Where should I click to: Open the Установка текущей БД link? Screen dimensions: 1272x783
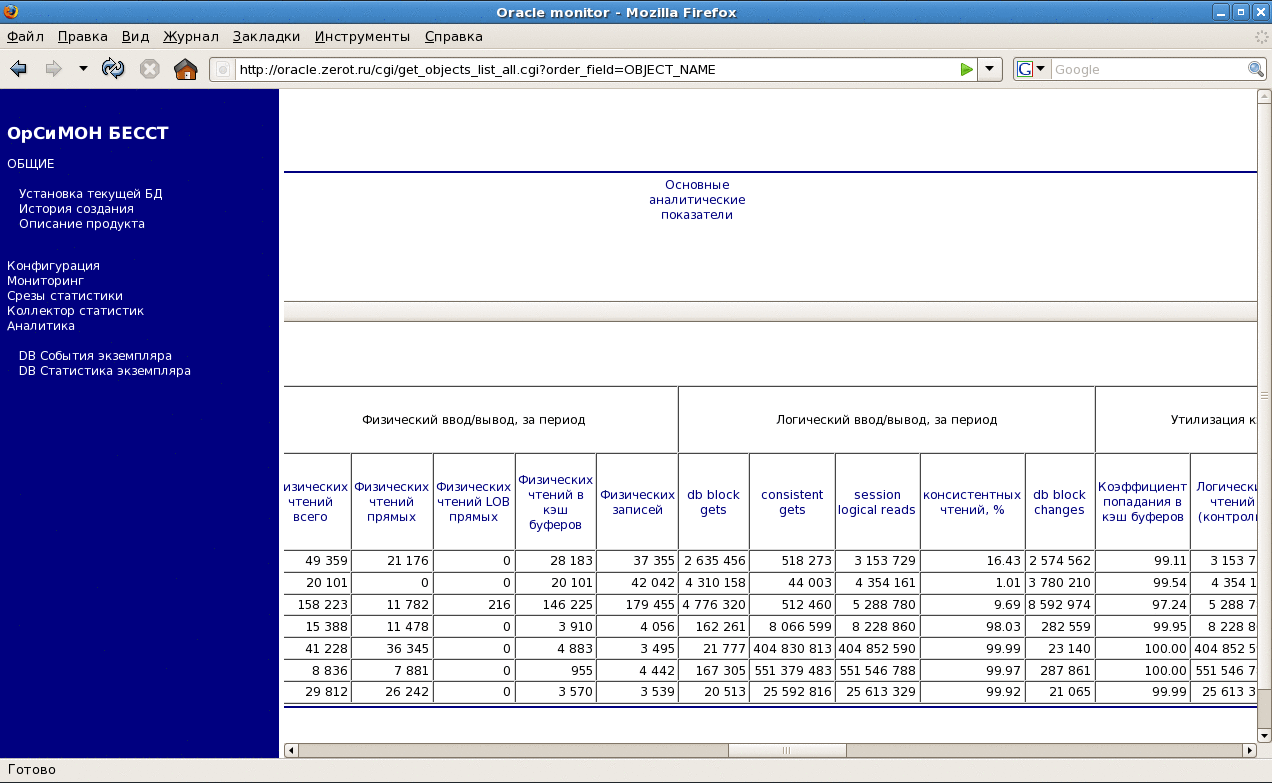point(90,194)
